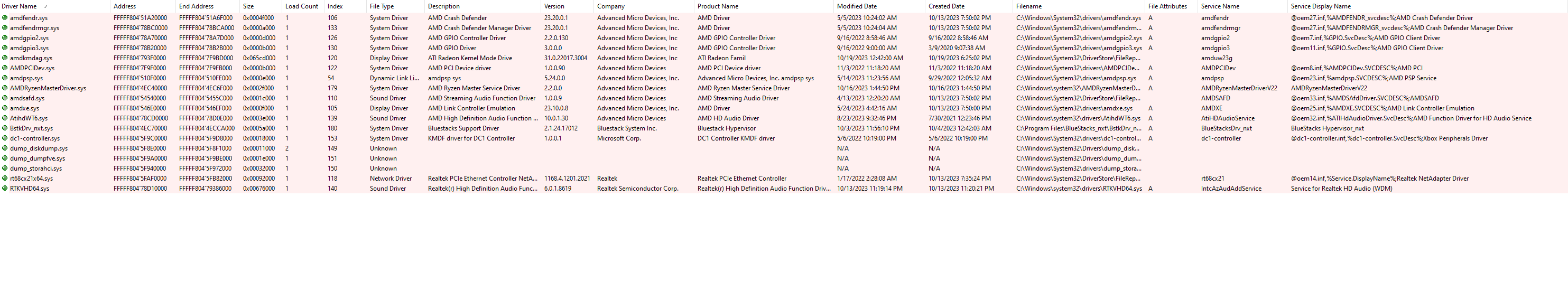Click the service name 'AMDRyzenMasterDriverV22'
This screenshot has width=1568, height=300.
pos(1239,88)
